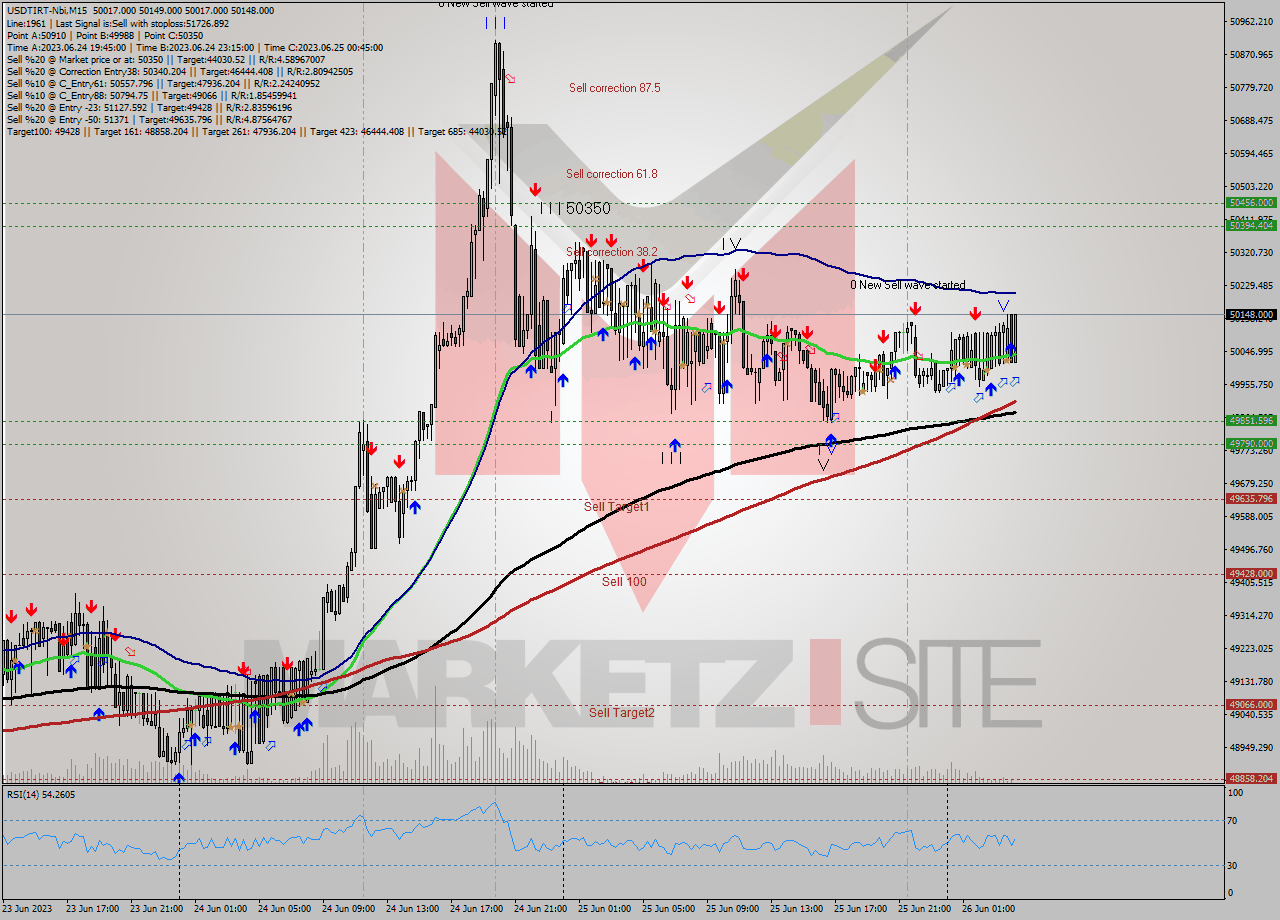
Task: Select the 'Sell %20 @ Entry -50' line
Action: [x=149, y=119]
